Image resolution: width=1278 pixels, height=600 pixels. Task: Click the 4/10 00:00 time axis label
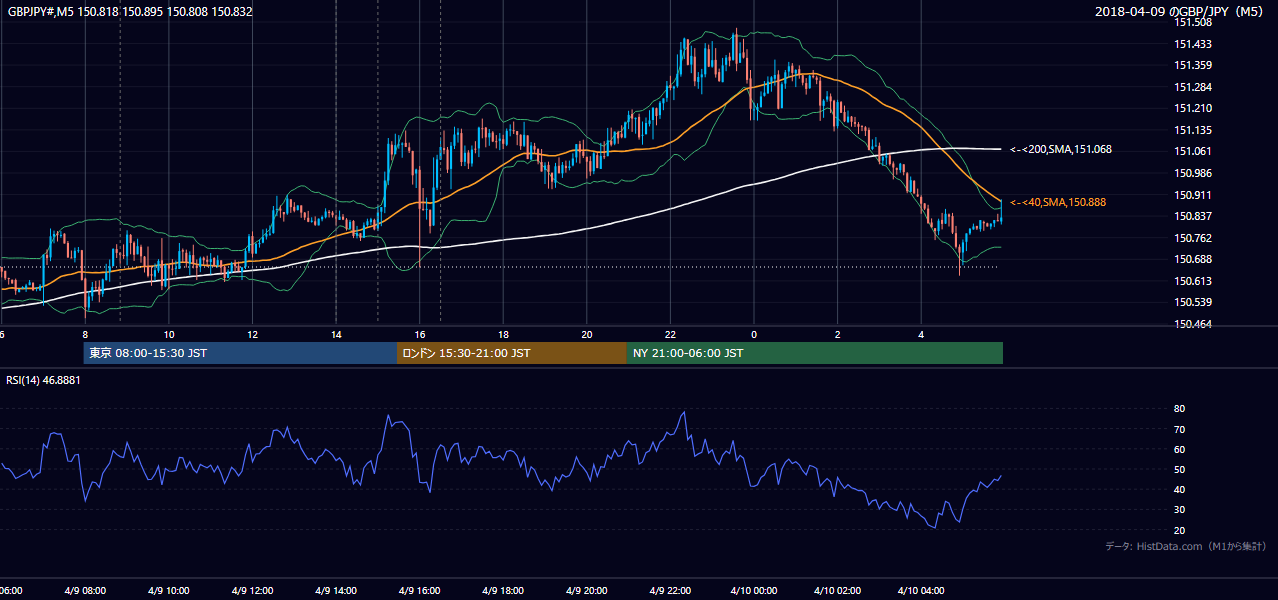[754, 590]
